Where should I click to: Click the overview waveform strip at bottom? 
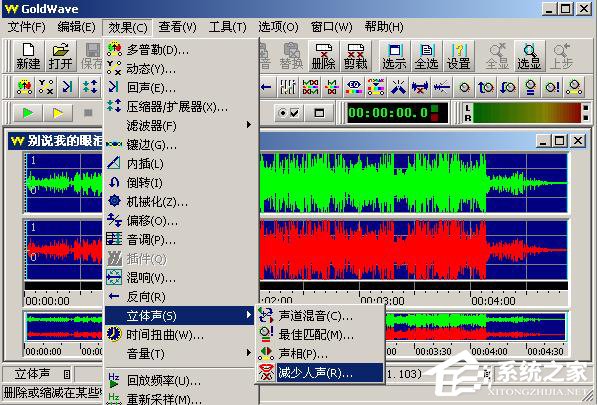tap(475, 326)
